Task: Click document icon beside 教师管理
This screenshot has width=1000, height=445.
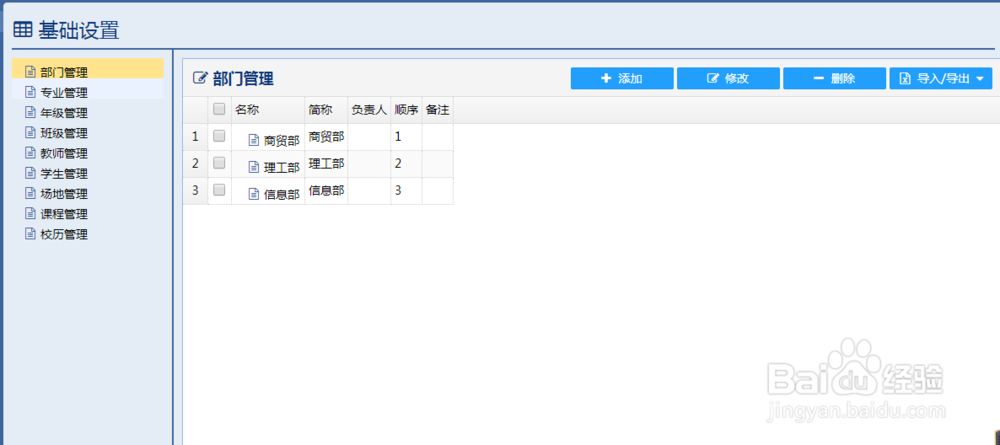Action: point(29,153)
